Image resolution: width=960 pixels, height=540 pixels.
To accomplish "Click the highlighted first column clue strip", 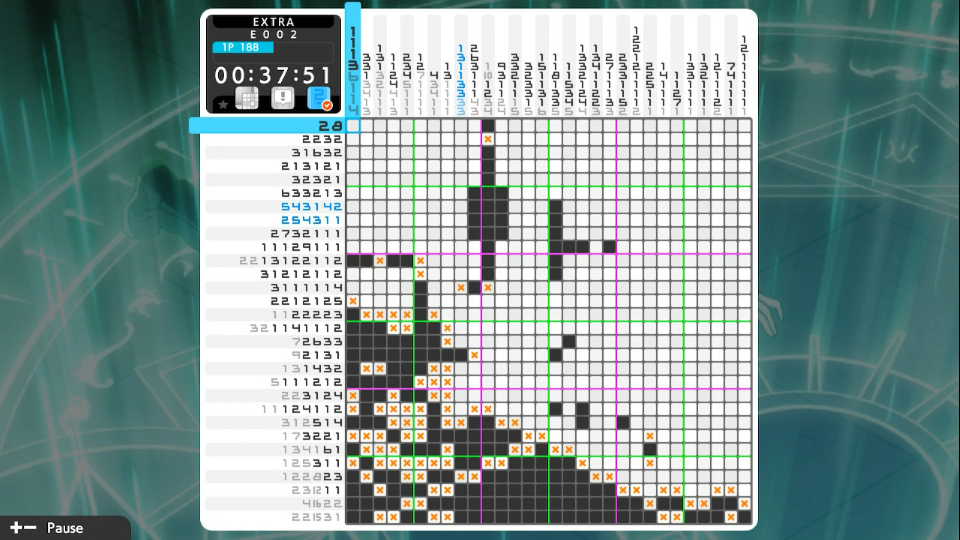I will pyautogui.click(x=353, y=61).
